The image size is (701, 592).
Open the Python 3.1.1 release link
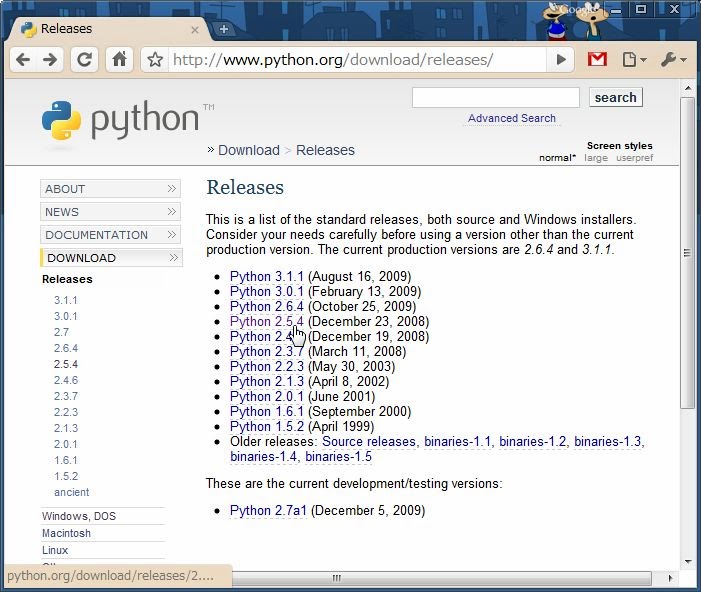(x=266, y=277)
